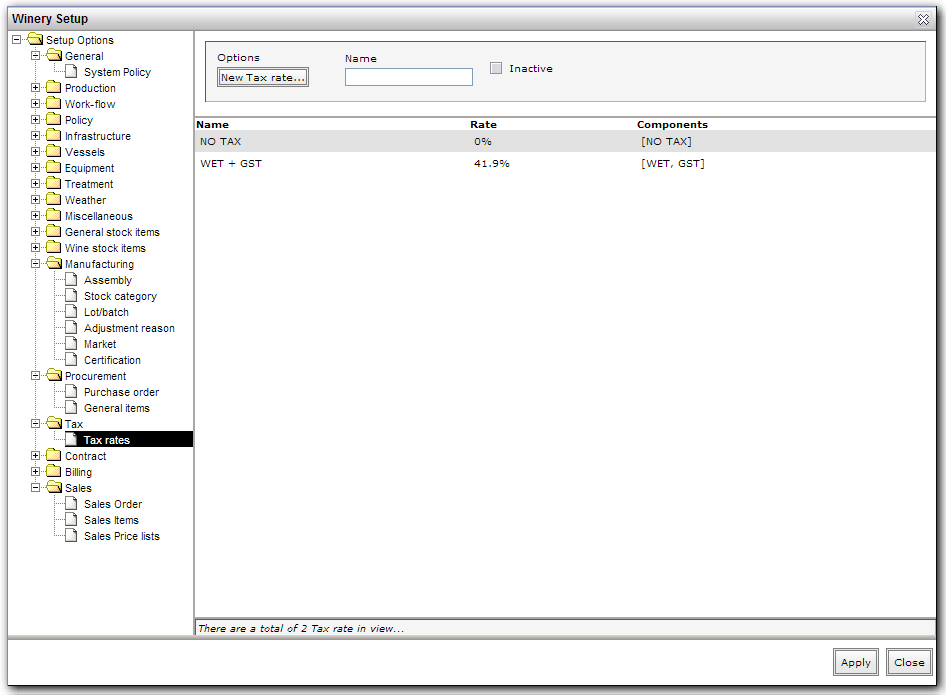Viewport: 946px width, 695px height.
Task: Click the Infrastructure folder icon
Action: [x=54, y=136]
